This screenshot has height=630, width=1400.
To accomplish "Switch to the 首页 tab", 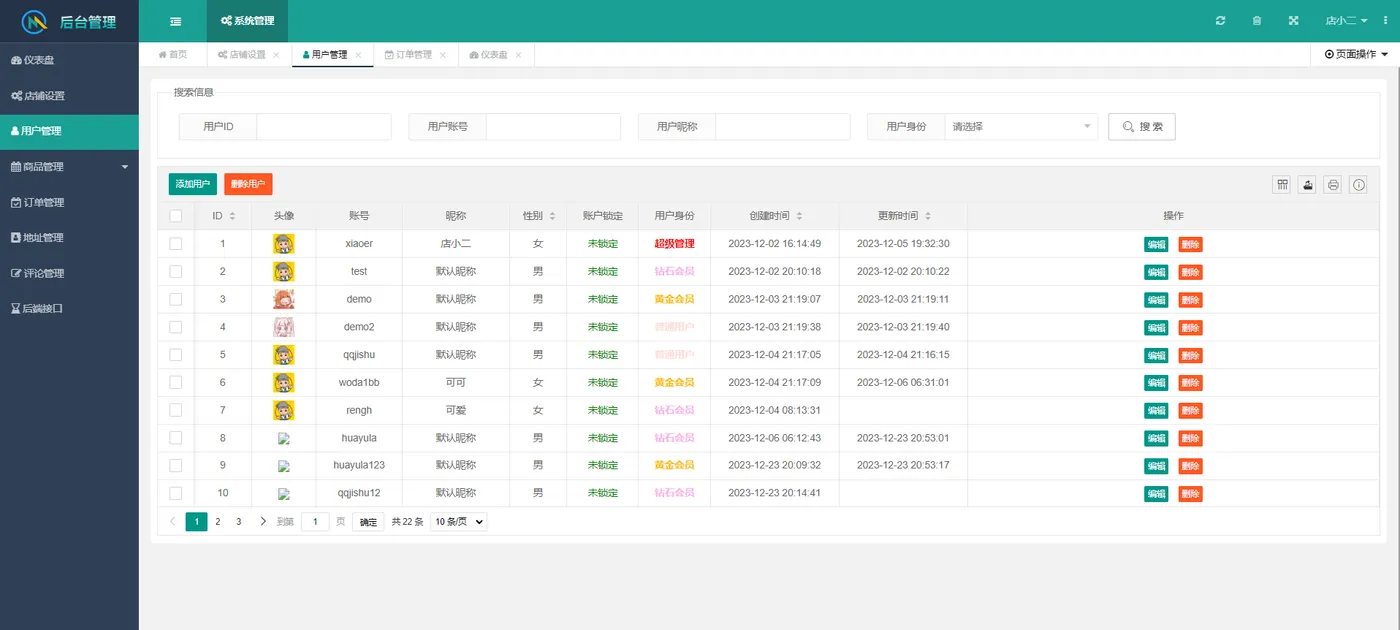I will pos(173,55).
